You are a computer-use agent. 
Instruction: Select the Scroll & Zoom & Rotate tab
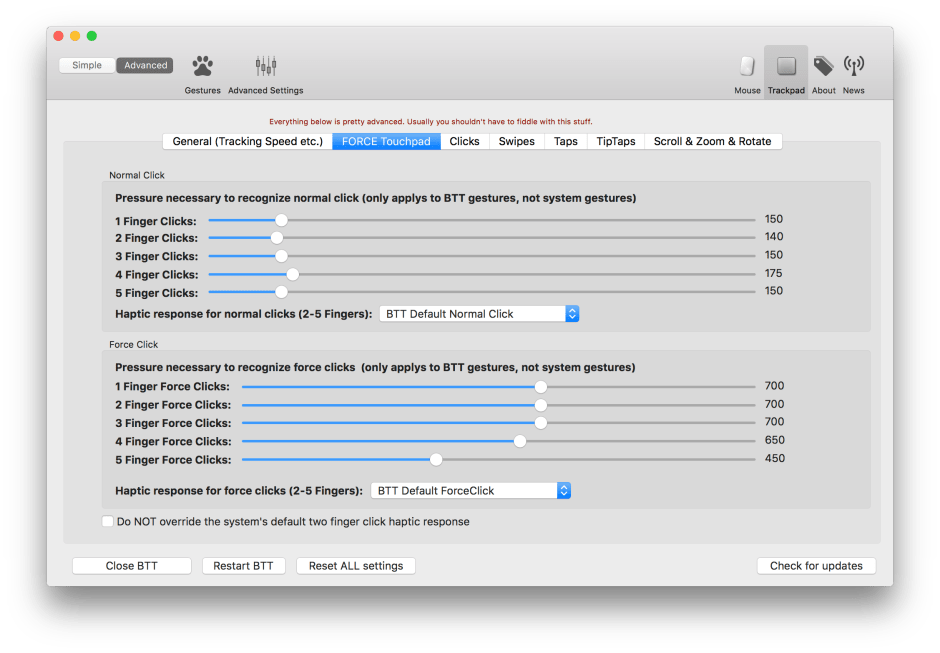[x=712, y=142]
